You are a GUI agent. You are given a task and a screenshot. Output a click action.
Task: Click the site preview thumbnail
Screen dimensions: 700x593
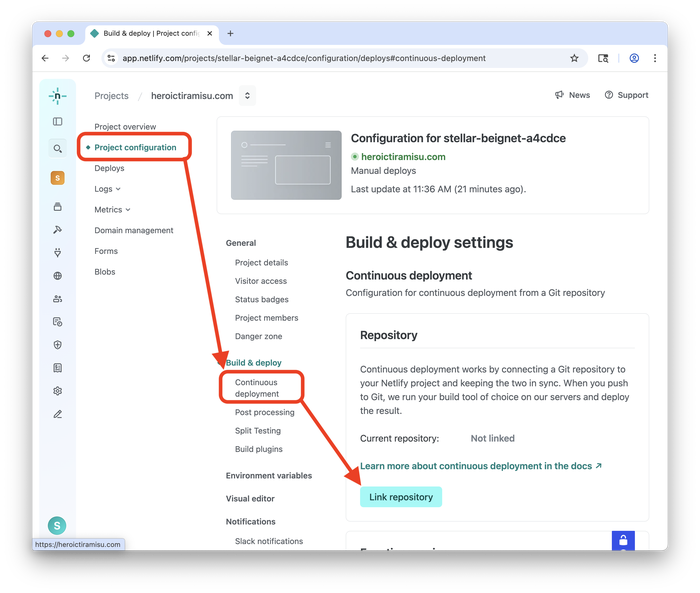pos(286,165)
